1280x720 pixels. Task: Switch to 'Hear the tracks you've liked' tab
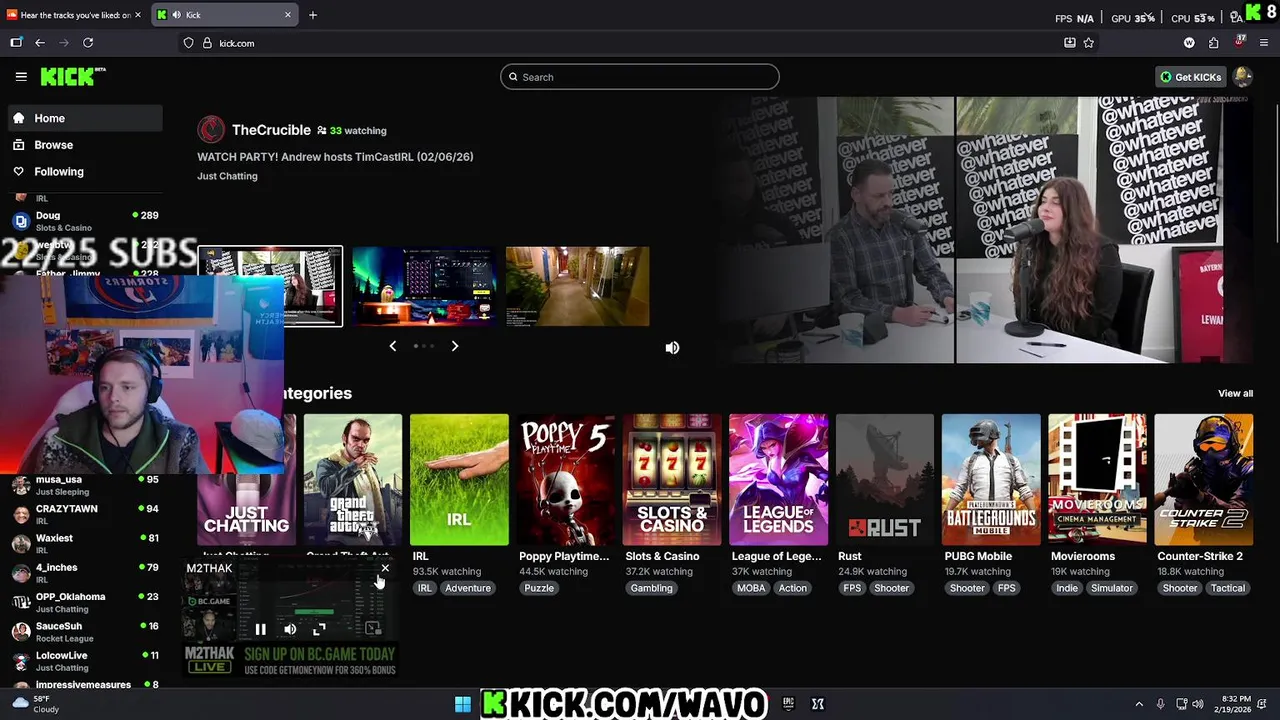pos(75,15)
